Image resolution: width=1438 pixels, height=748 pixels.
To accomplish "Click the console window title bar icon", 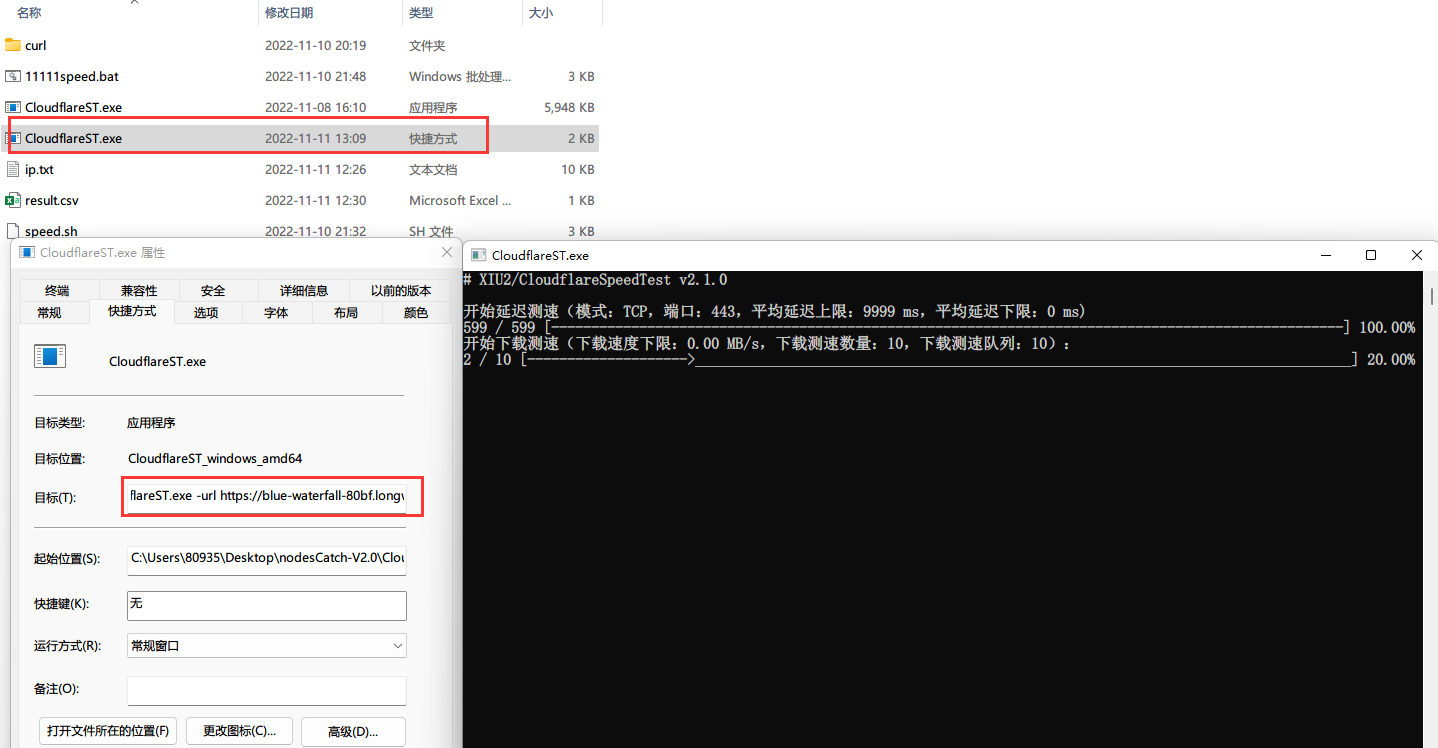I will [x=476, y=255].
